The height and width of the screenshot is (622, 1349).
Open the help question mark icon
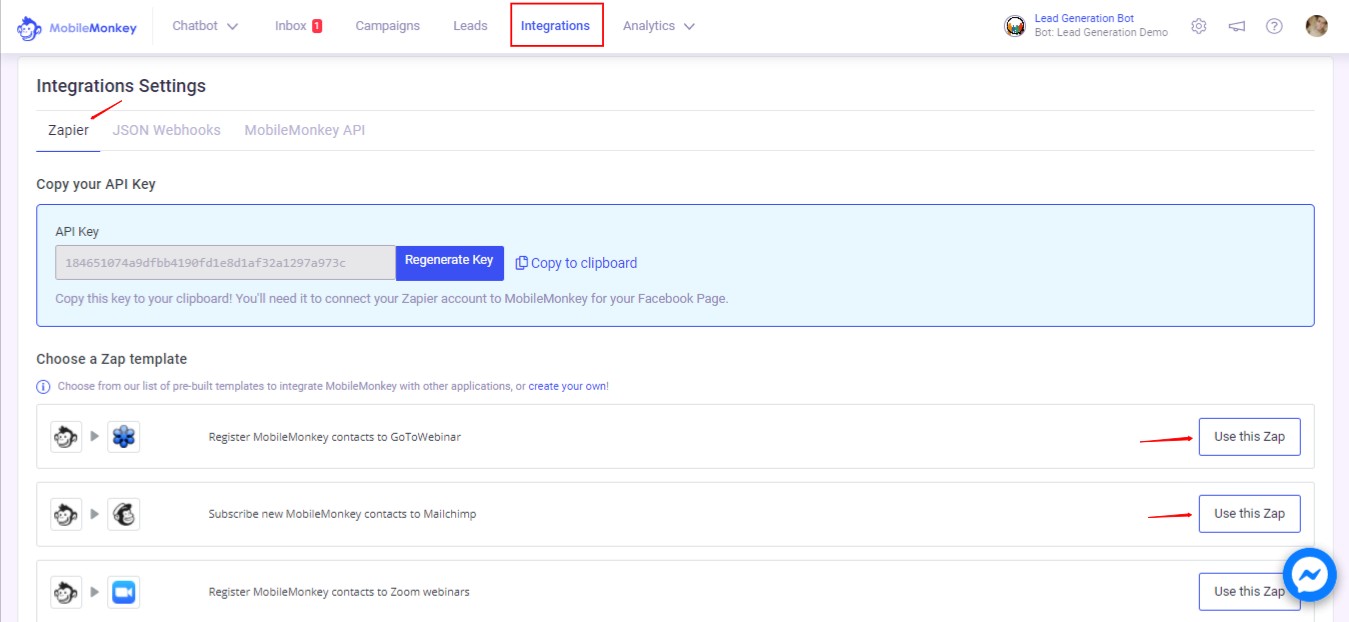coord(1274,26)
